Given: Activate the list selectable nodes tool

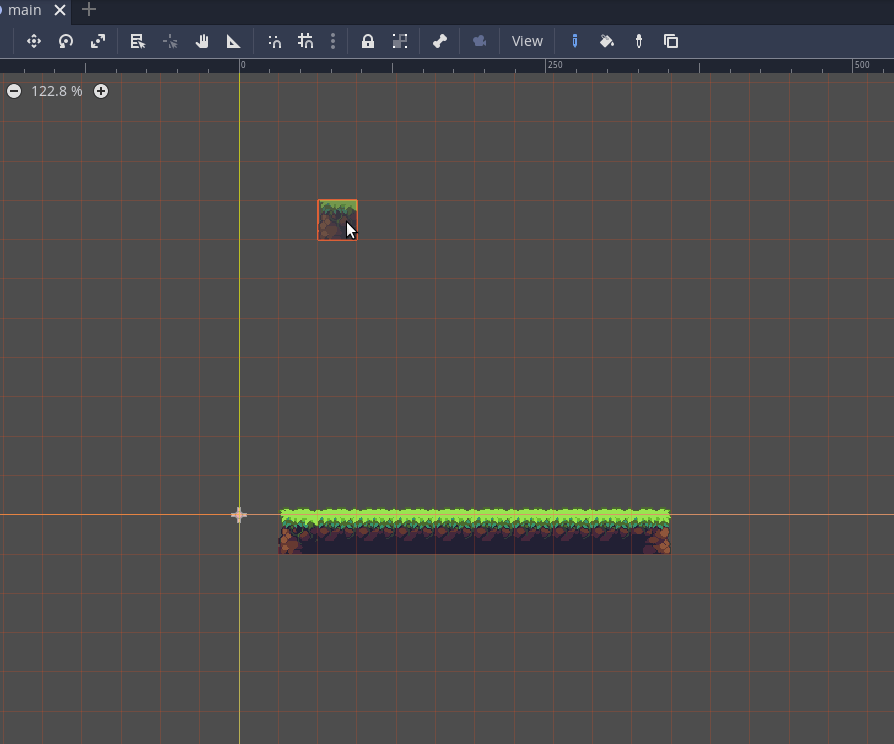Looking at the screenshot, I should coord(137,41).
